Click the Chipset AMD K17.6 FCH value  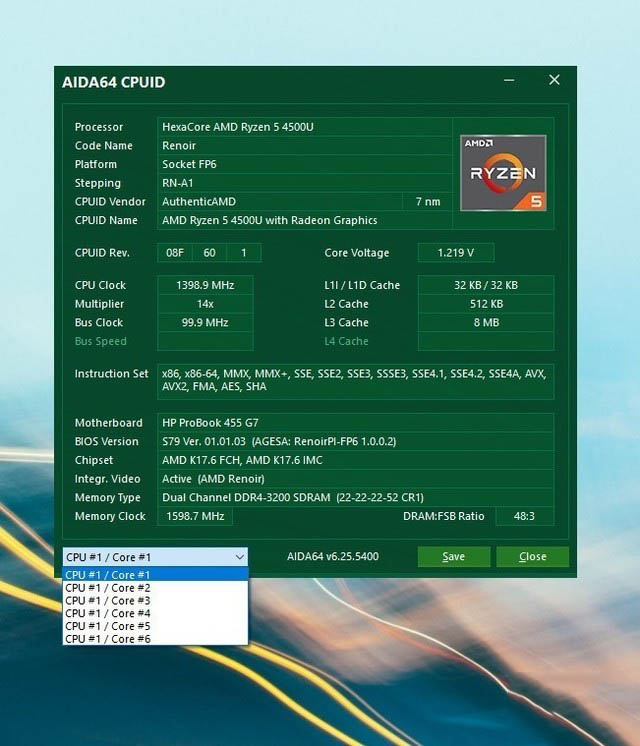[x=355, y=460]
